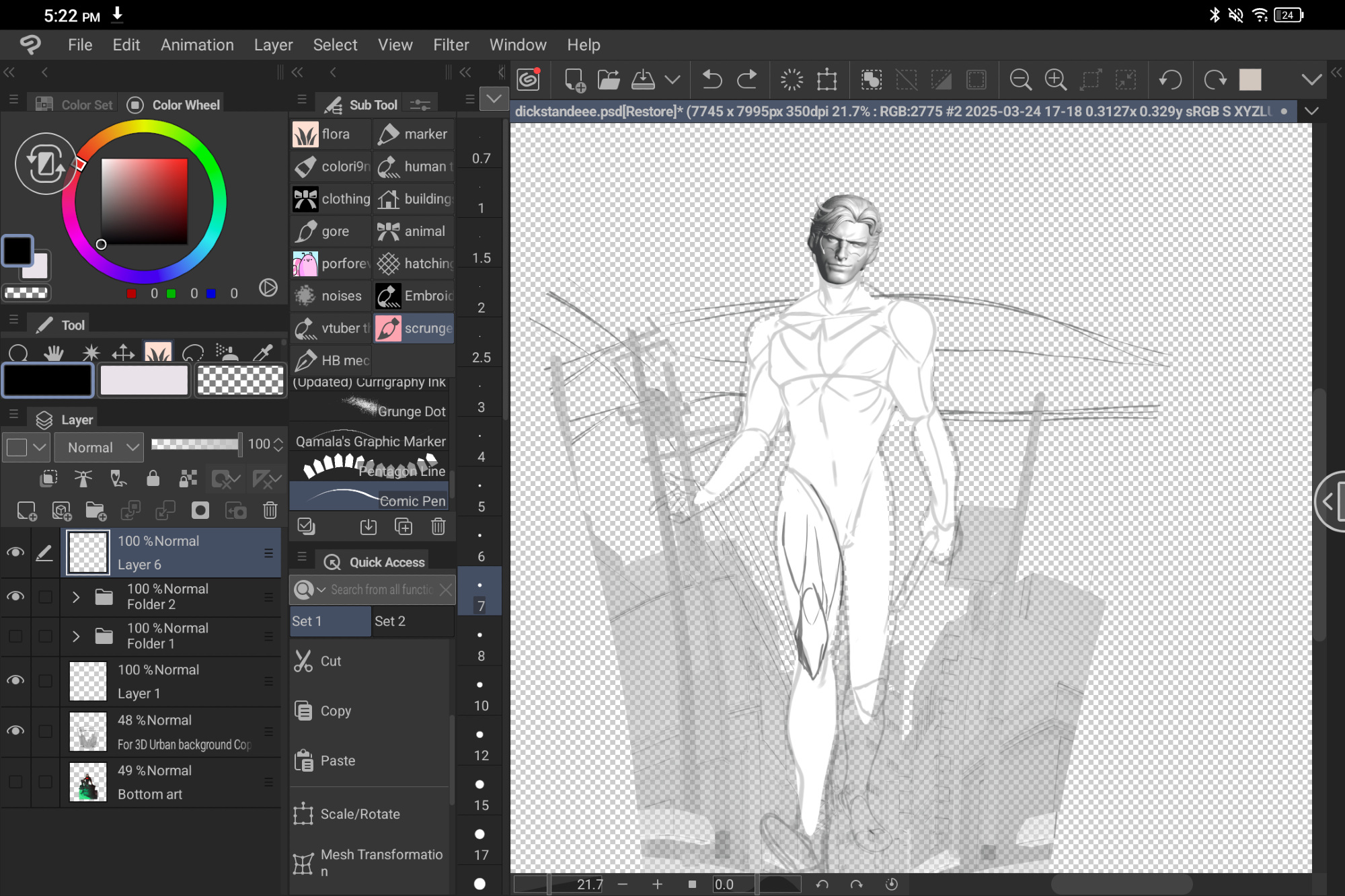Click the new raster layer icon
The width and height of the screenshot is (1345, 896).
[x=26, y=511]
